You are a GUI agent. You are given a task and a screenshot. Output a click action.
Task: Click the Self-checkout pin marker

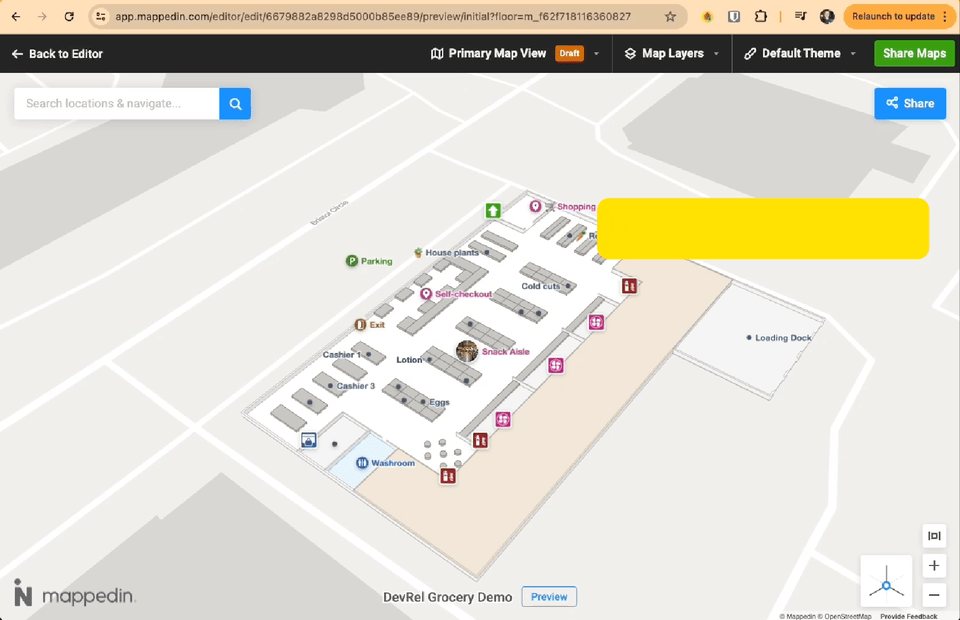[426, 294]
